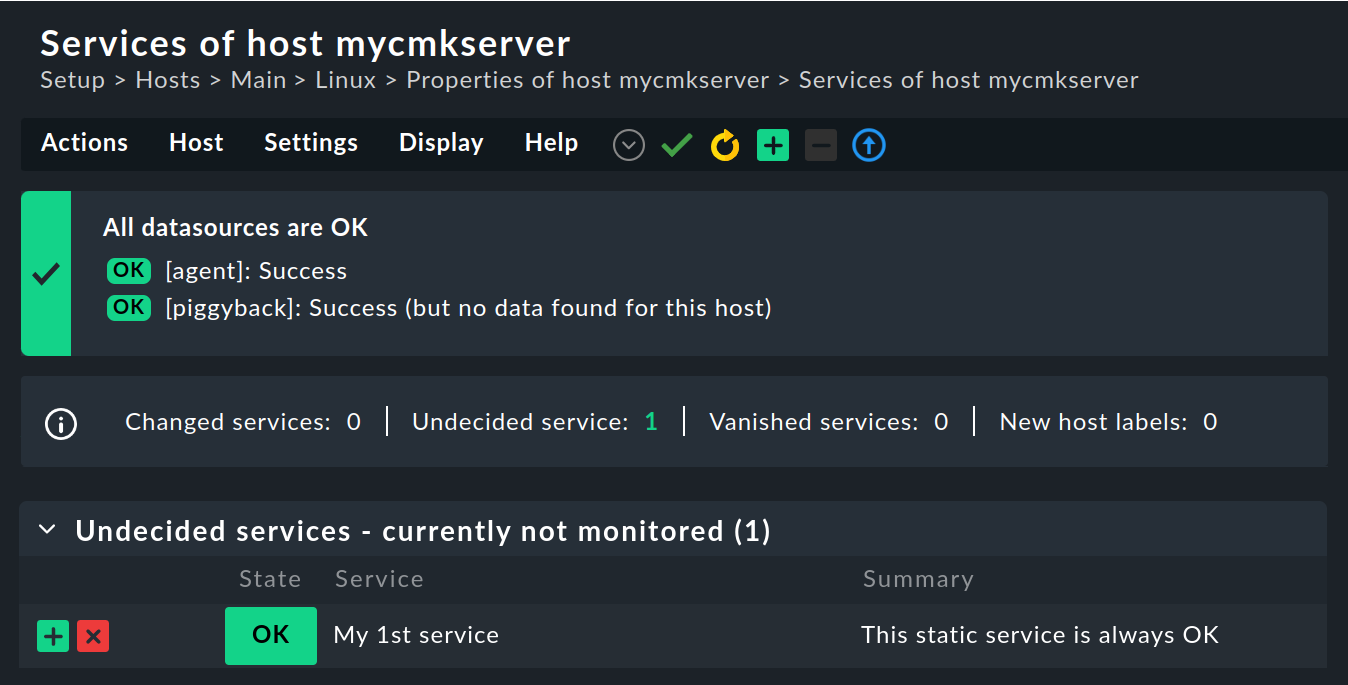Click the Undecided service count number 1

651,422
